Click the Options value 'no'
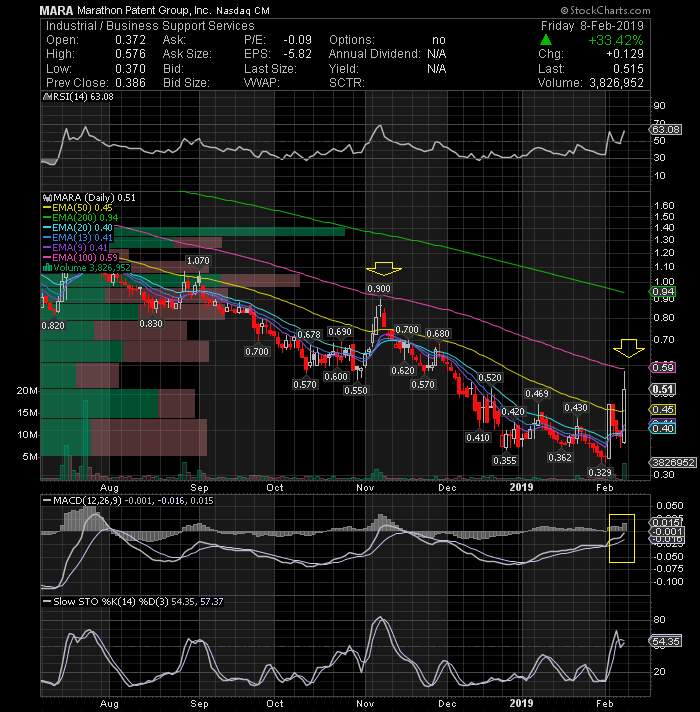The height and width of the screenshot is (712, 700). coord(439,40)
